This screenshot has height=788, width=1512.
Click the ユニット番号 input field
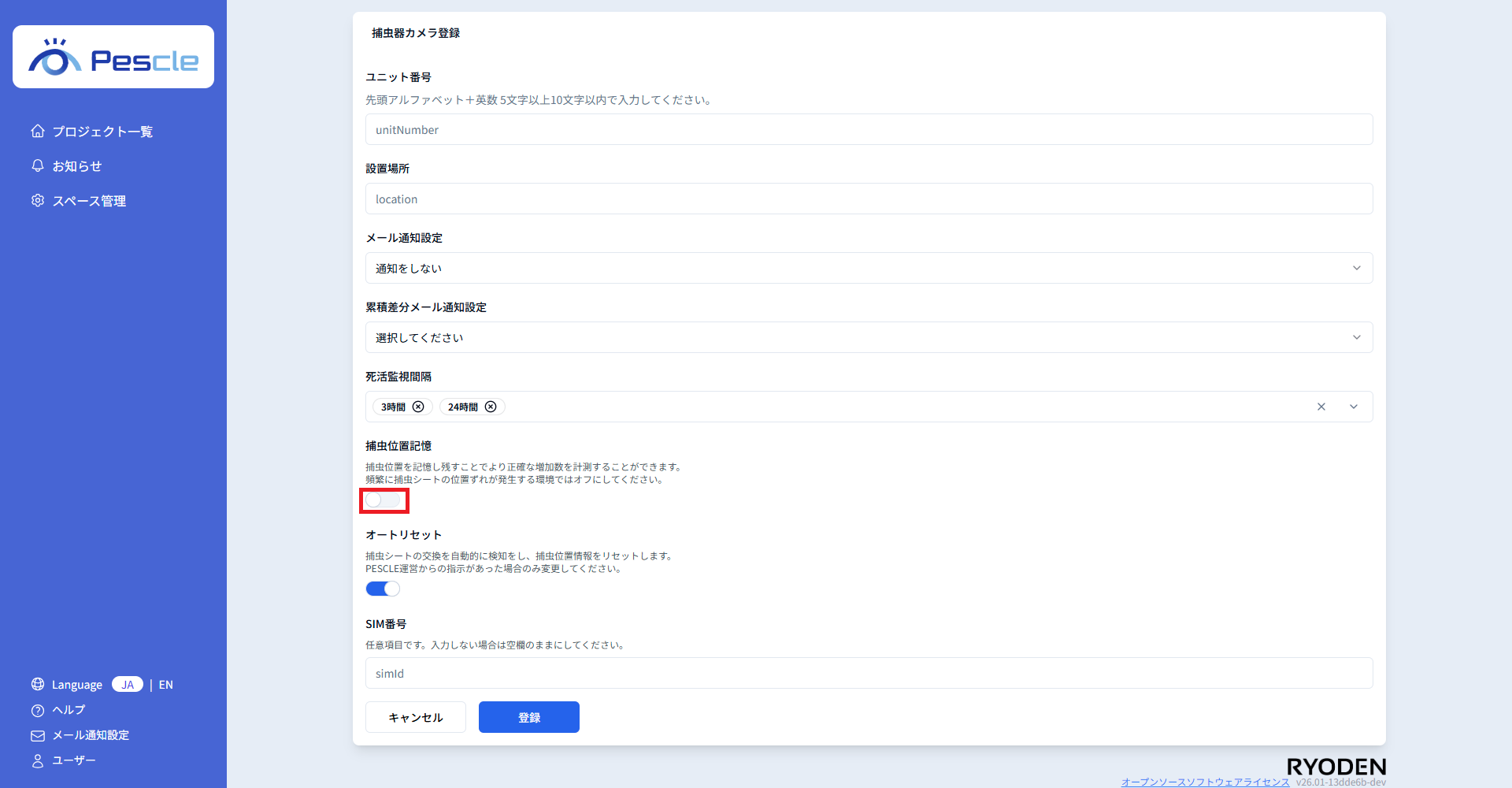[869, 129]
